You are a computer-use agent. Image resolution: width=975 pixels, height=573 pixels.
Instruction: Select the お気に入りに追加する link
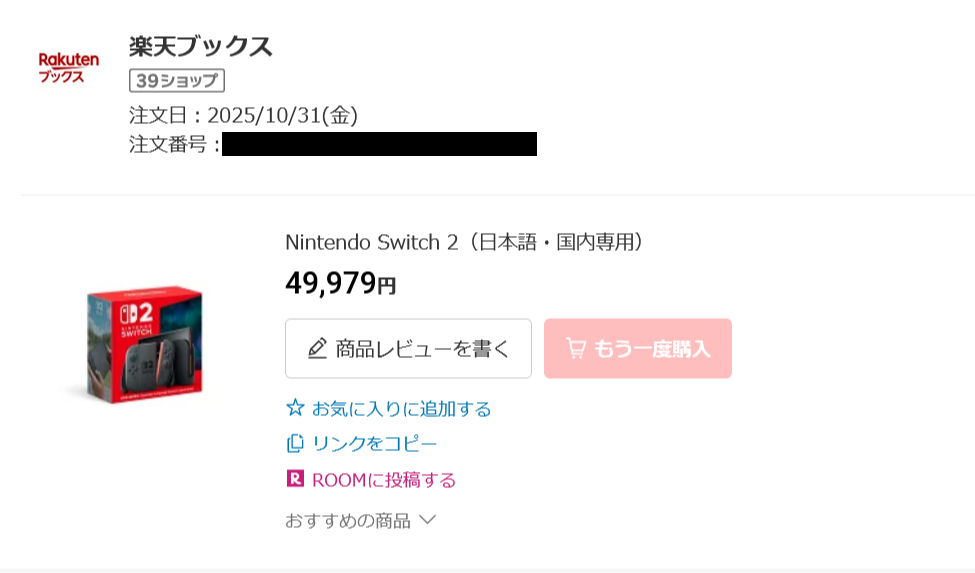(402, 409)
